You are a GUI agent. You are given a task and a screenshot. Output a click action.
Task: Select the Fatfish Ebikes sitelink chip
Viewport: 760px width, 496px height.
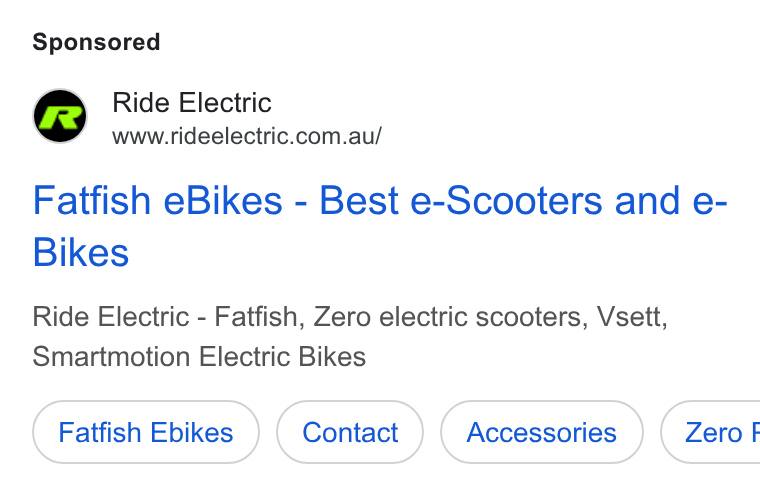[146, 432]
